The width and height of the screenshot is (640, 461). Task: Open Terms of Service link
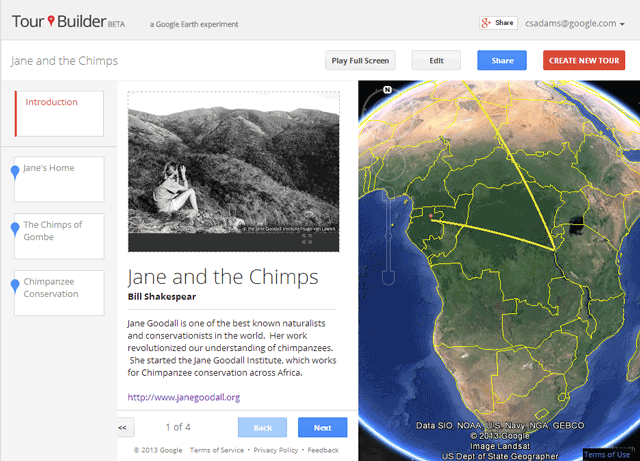point(217,450)
